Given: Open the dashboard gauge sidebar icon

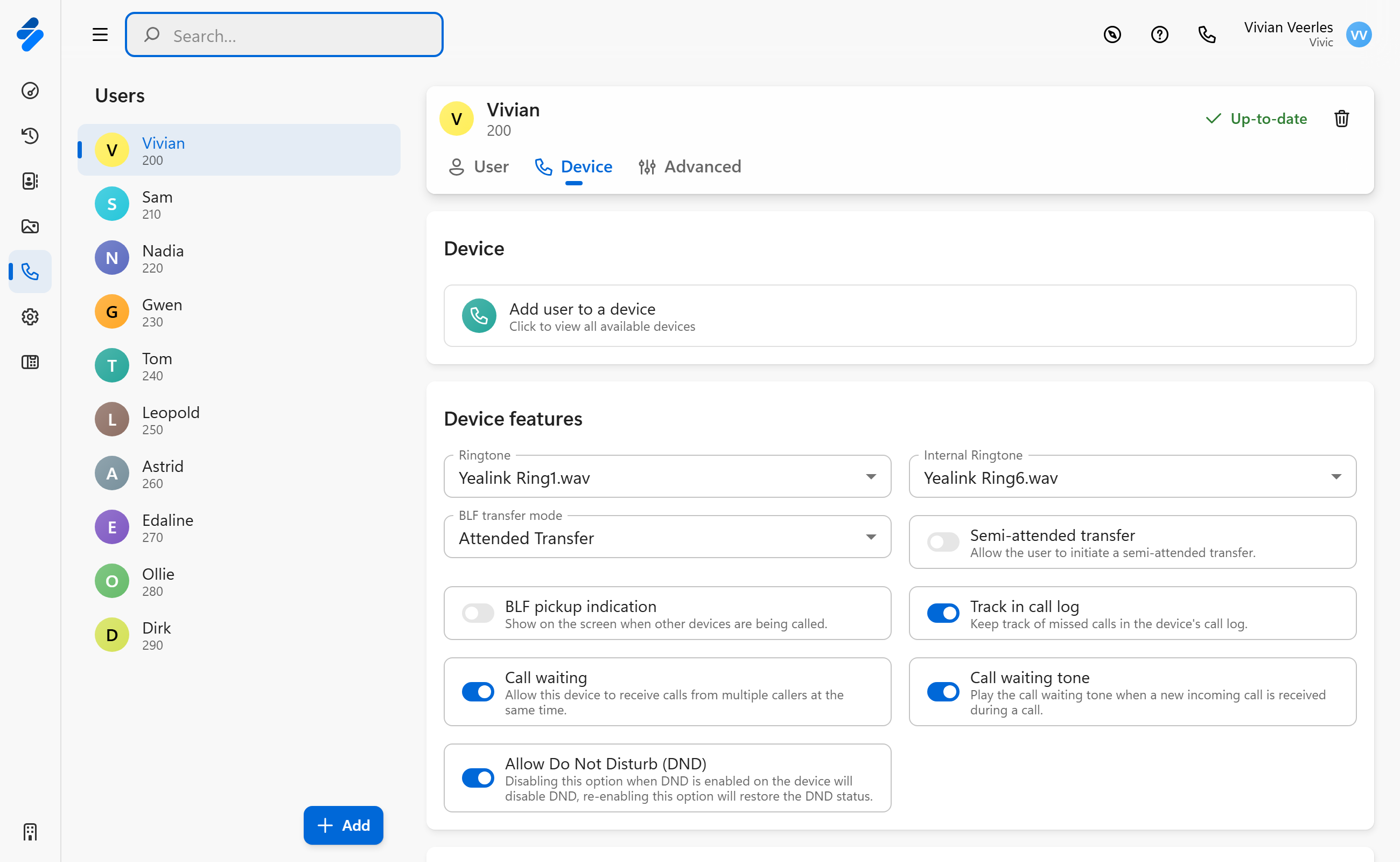Looking at the screenshot, I should 30,91.
